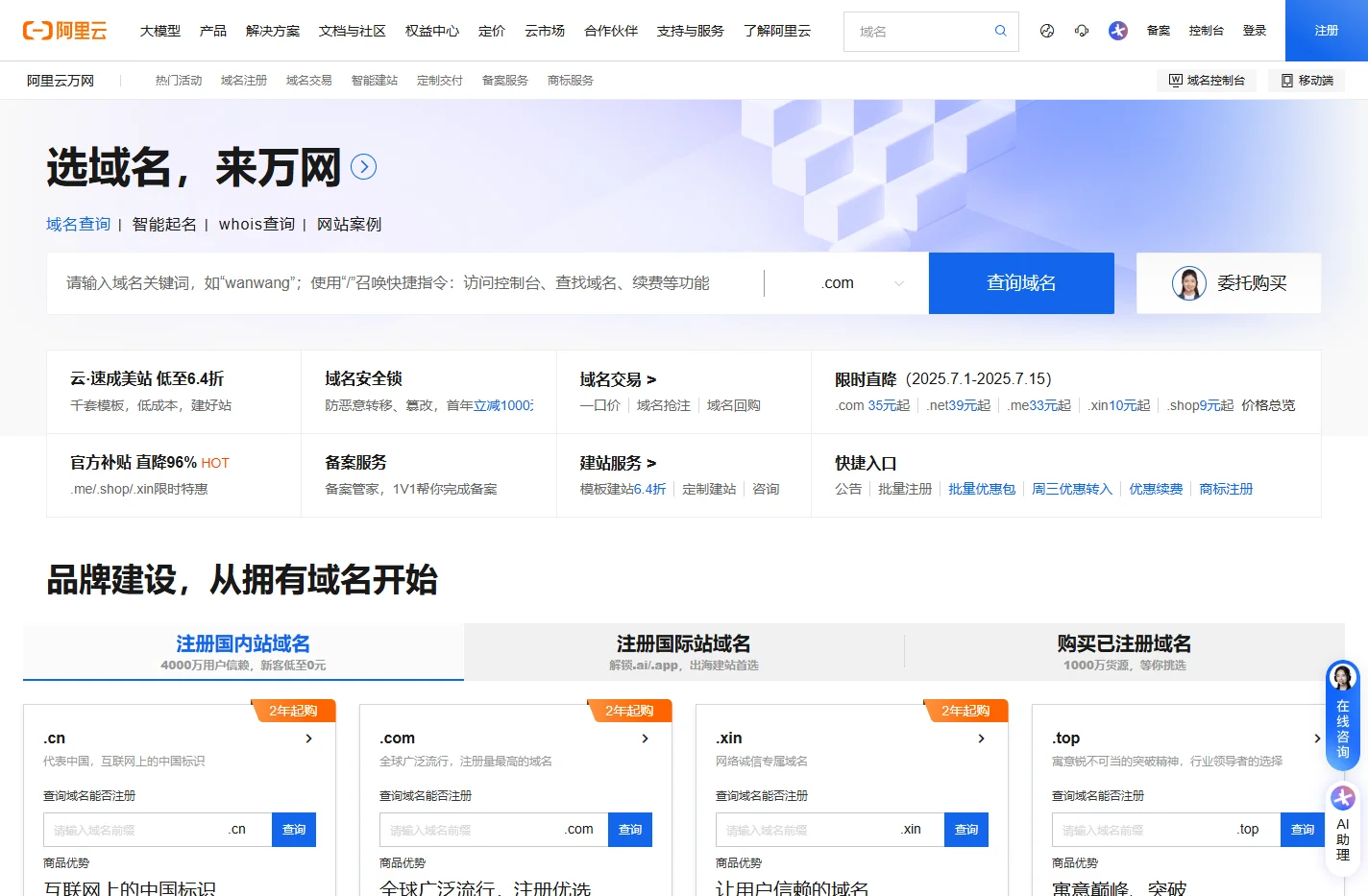Click the 周三优惠转入 quick link
This screenshot has width=1368, height=896.
pos(1072,489)
